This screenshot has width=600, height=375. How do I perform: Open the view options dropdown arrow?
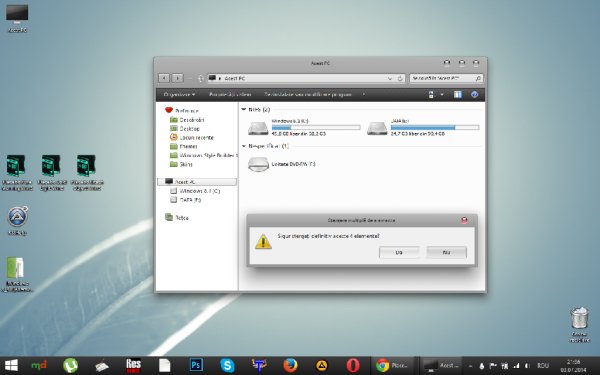442,95
